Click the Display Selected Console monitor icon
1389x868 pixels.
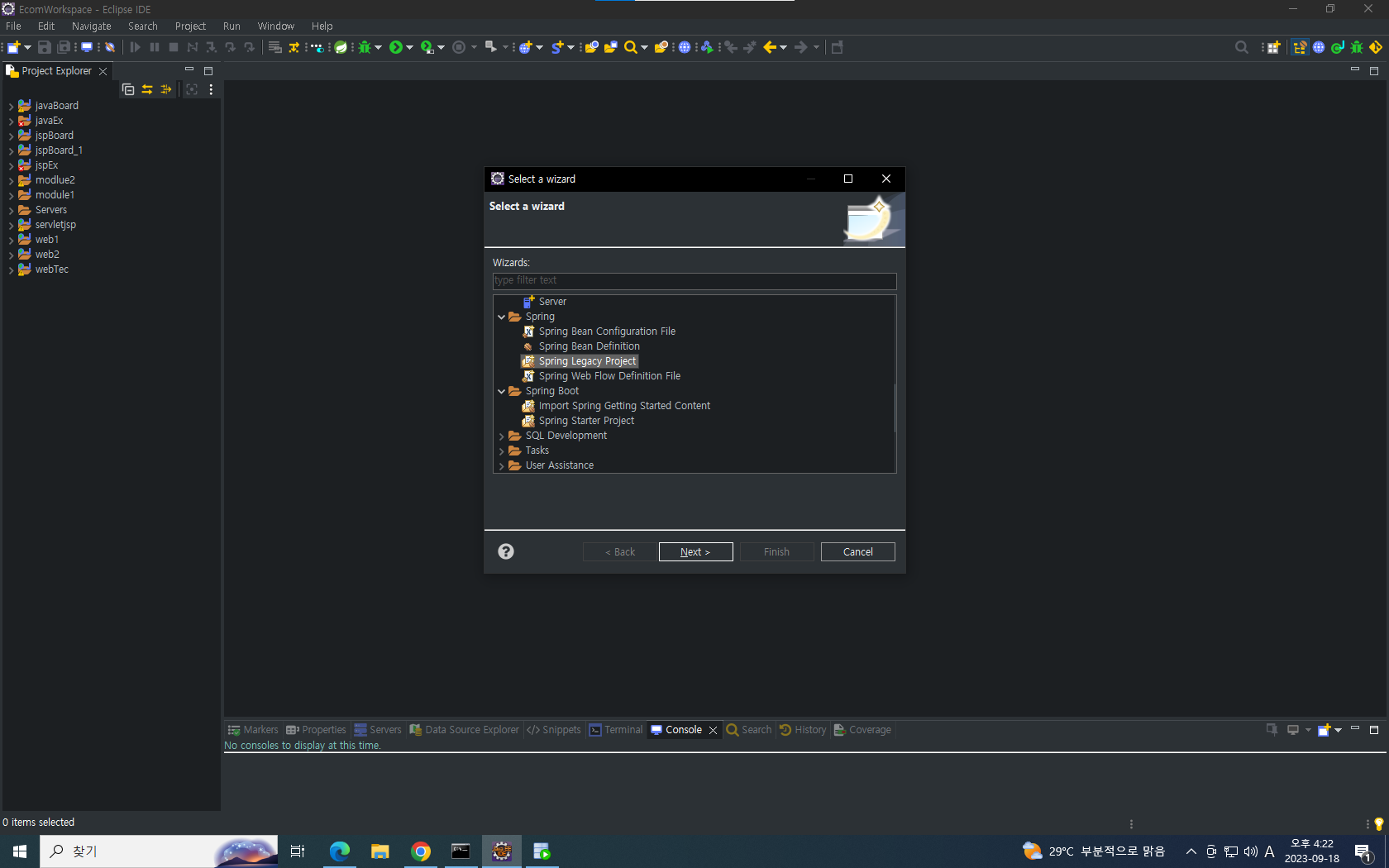coord(1293,730)
